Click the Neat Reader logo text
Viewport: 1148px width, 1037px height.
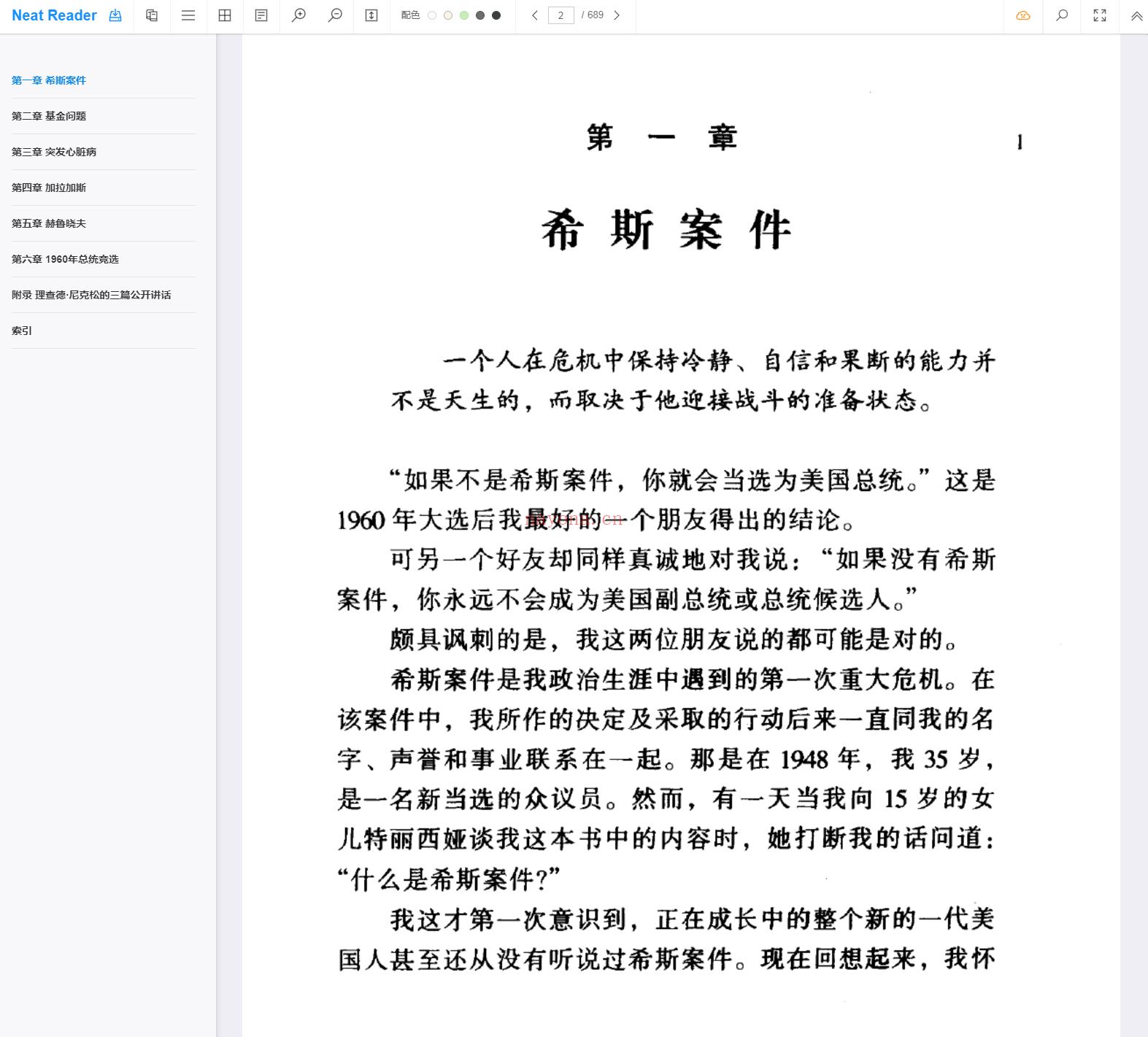[x=54, y=15]
